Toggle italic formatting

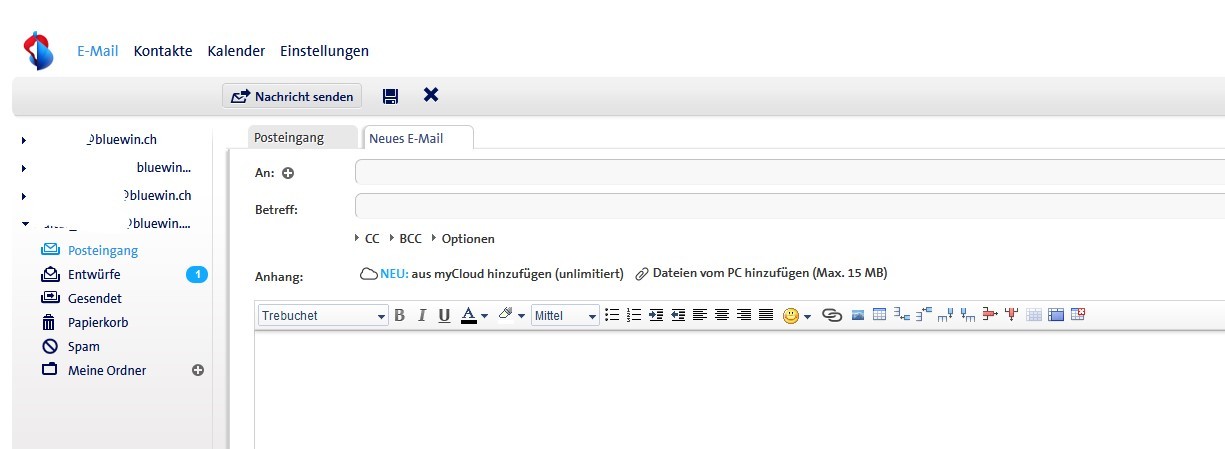[x=422, y=315]
